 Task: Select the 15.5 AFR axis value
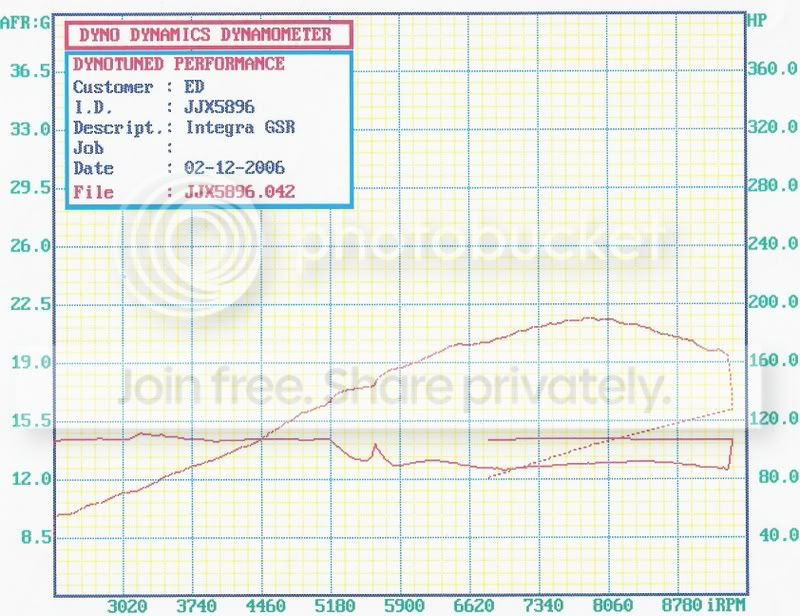pos(30,421)
